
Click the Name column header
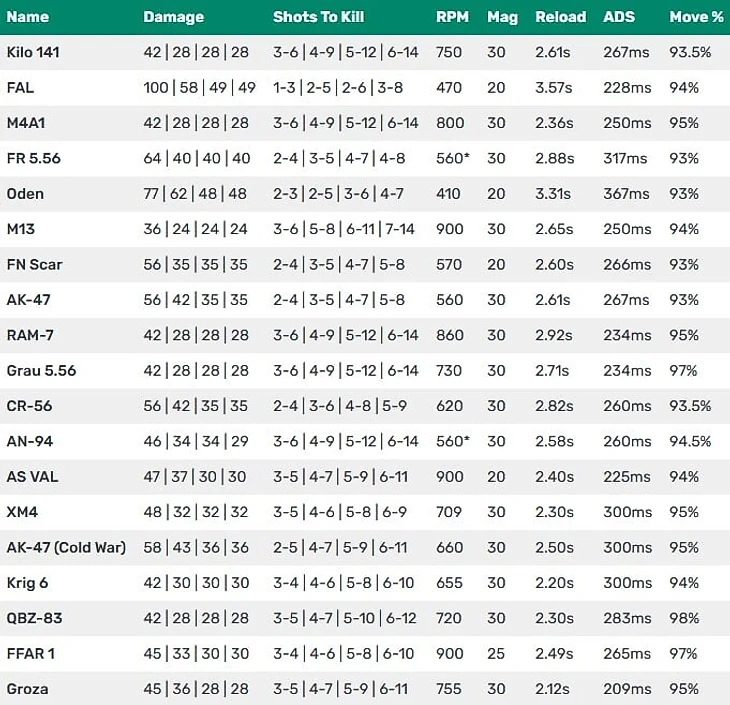point(27,17)
